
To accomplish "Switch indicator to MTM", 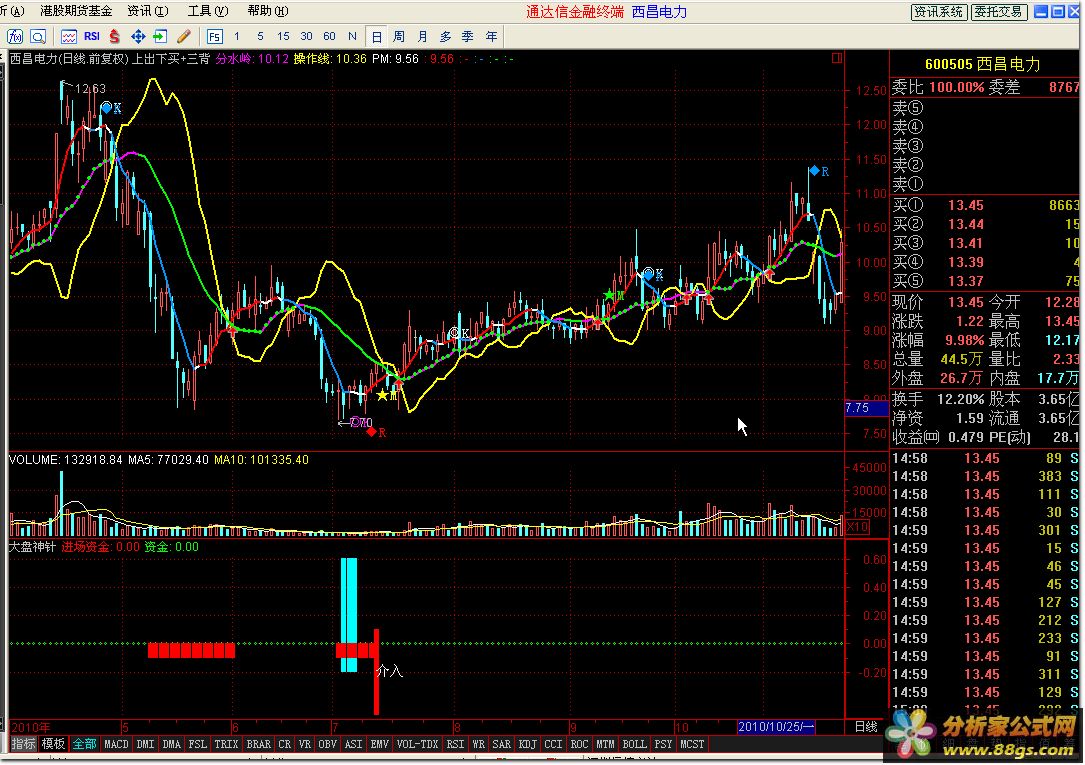I will [x=605, y=744].
